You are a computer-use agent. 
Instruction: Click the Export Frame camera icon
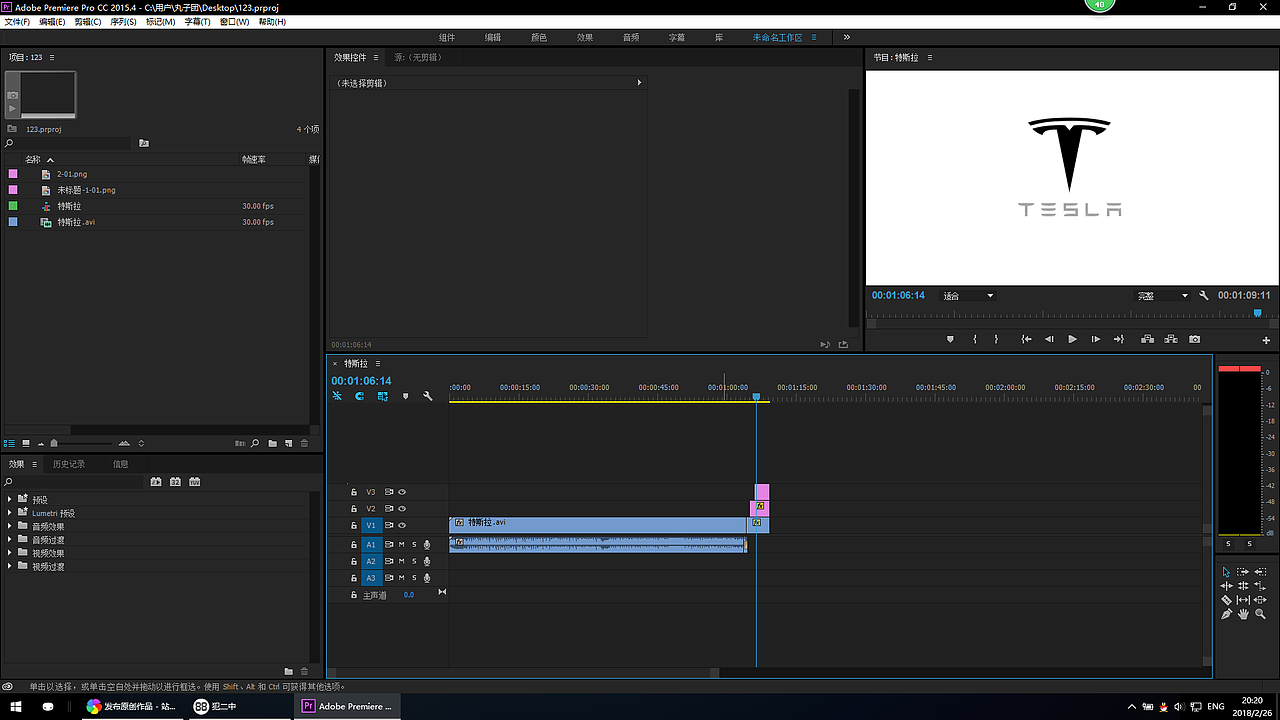pyautogui.click(x=1194, y=339)
